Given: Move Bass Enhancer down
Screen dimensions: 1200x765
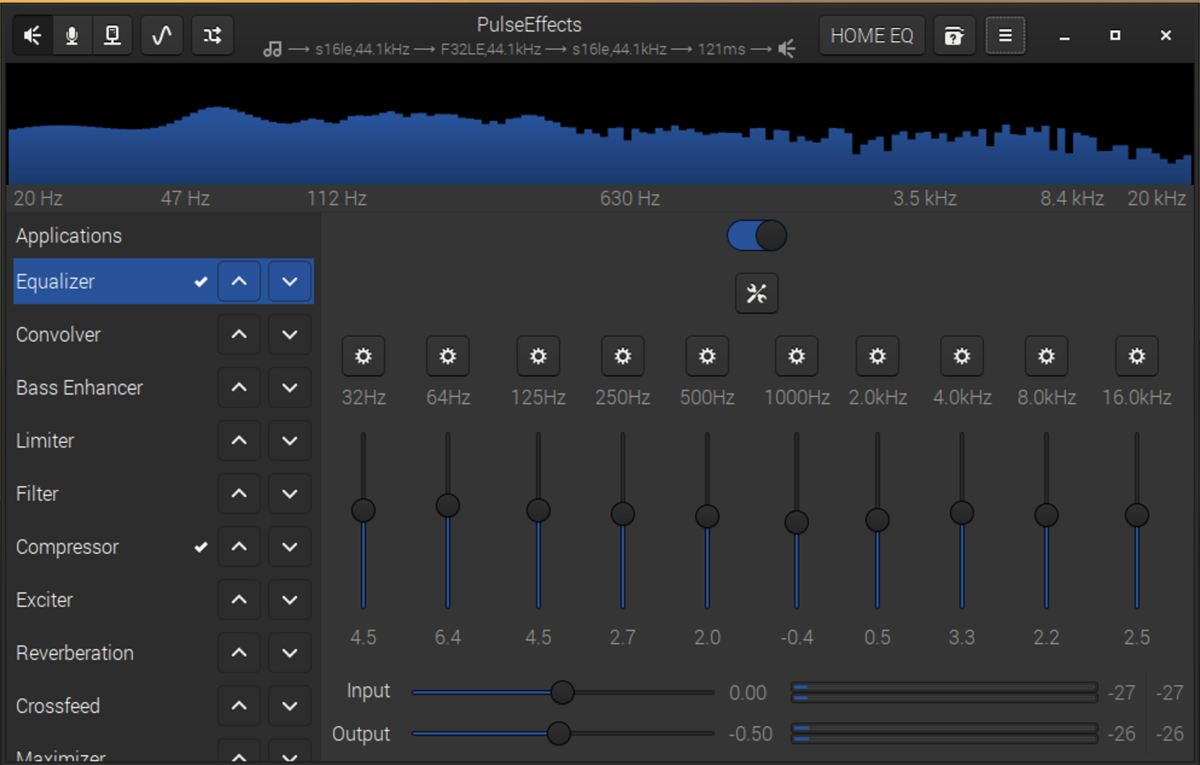Looking at the screenshot, I should tap(290, 387).
